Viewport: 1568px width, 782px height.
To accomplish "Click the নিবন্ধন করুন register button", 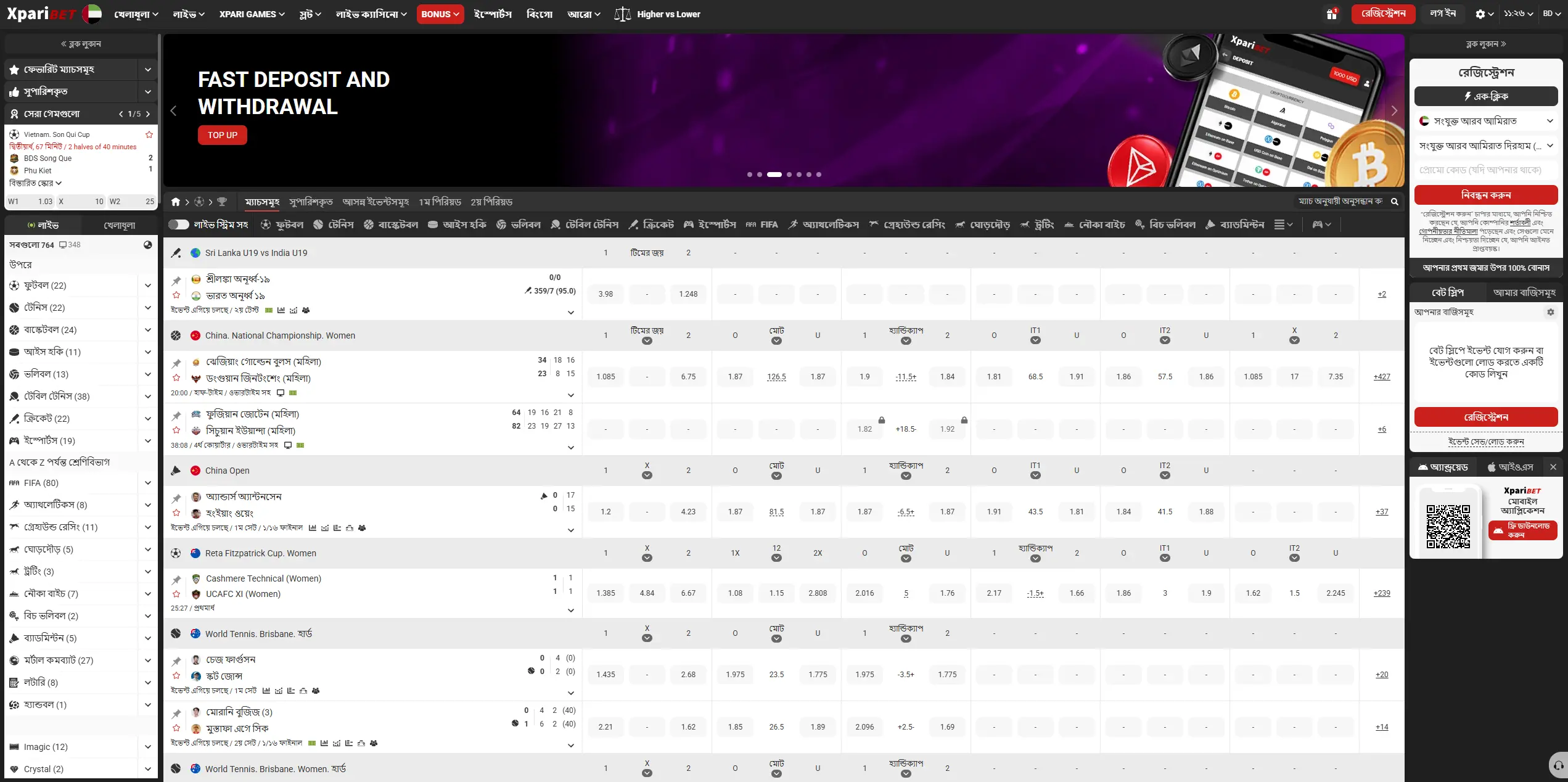I will click(x=1486, y=195).
